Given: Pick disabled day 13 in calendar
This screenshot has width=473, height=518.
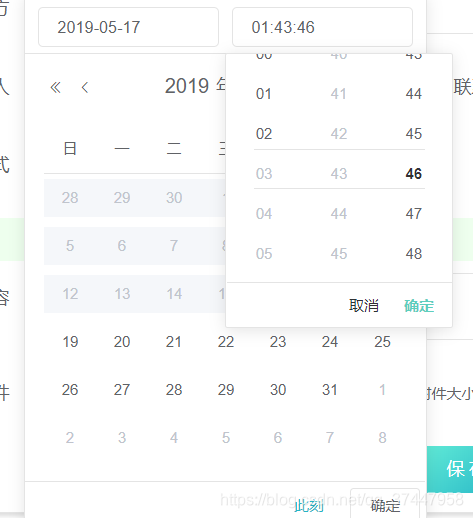Looking at the screenshot, I should 122,294.
